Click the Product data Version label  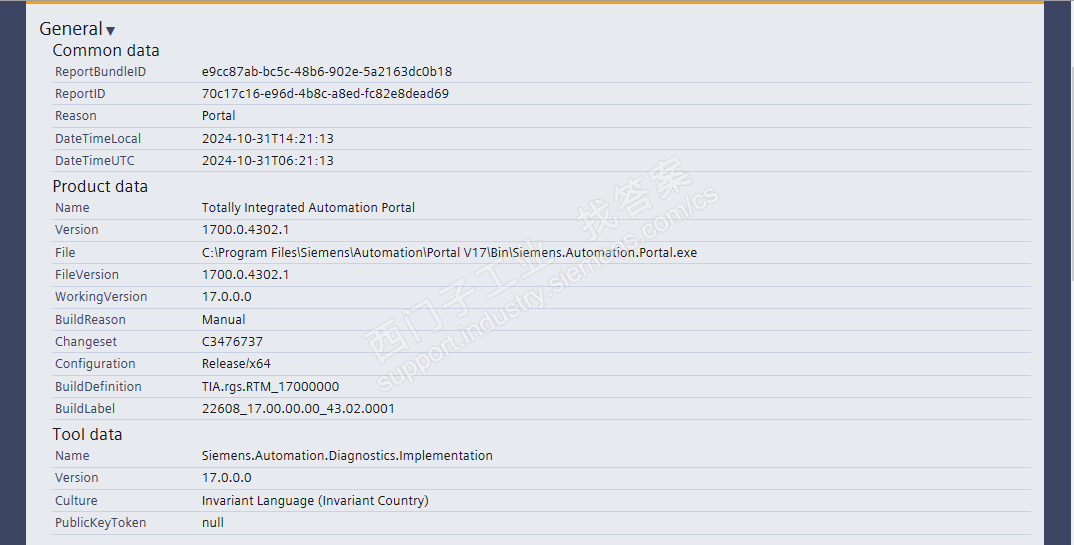(x=77, y=229)
